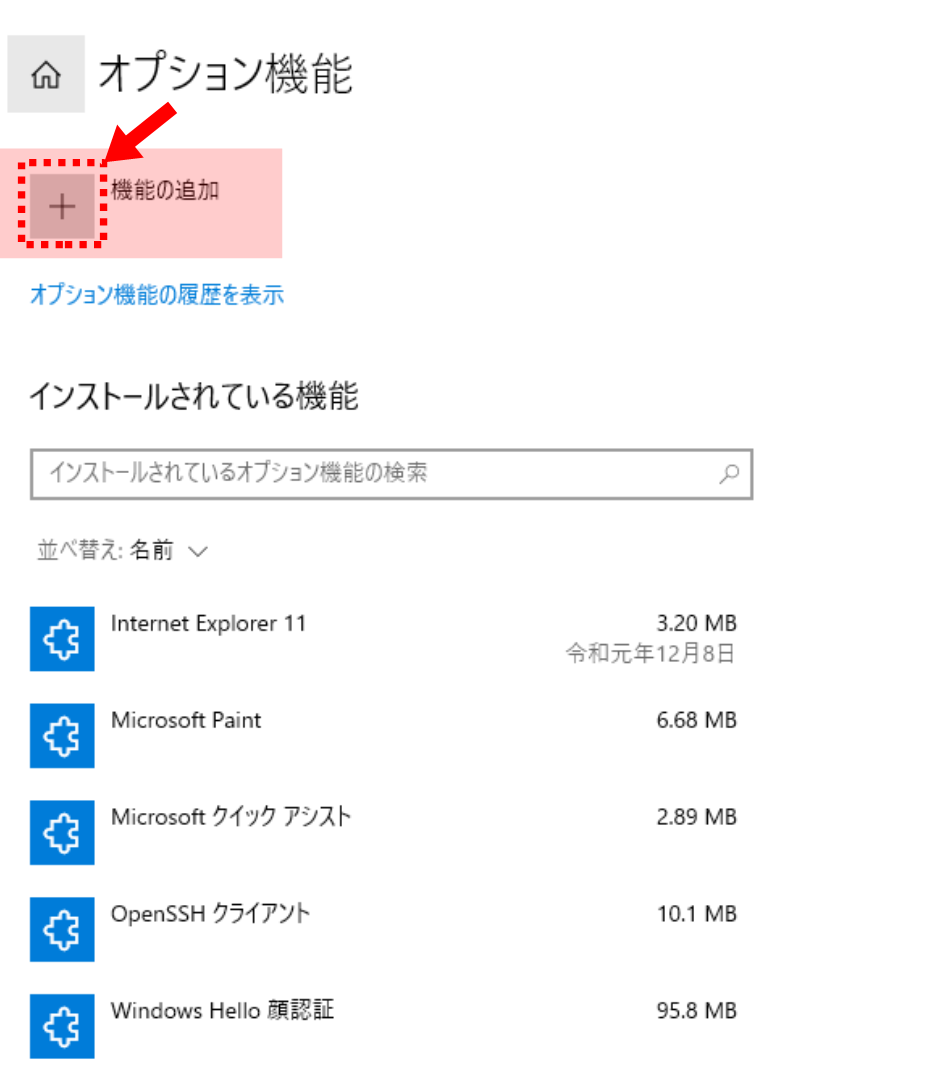Image resolution: width=933 pixels, height=1077 pixels.
Task: Click the Windows Hello 顔認証 puzzle icon
Action: (62, 1026)
